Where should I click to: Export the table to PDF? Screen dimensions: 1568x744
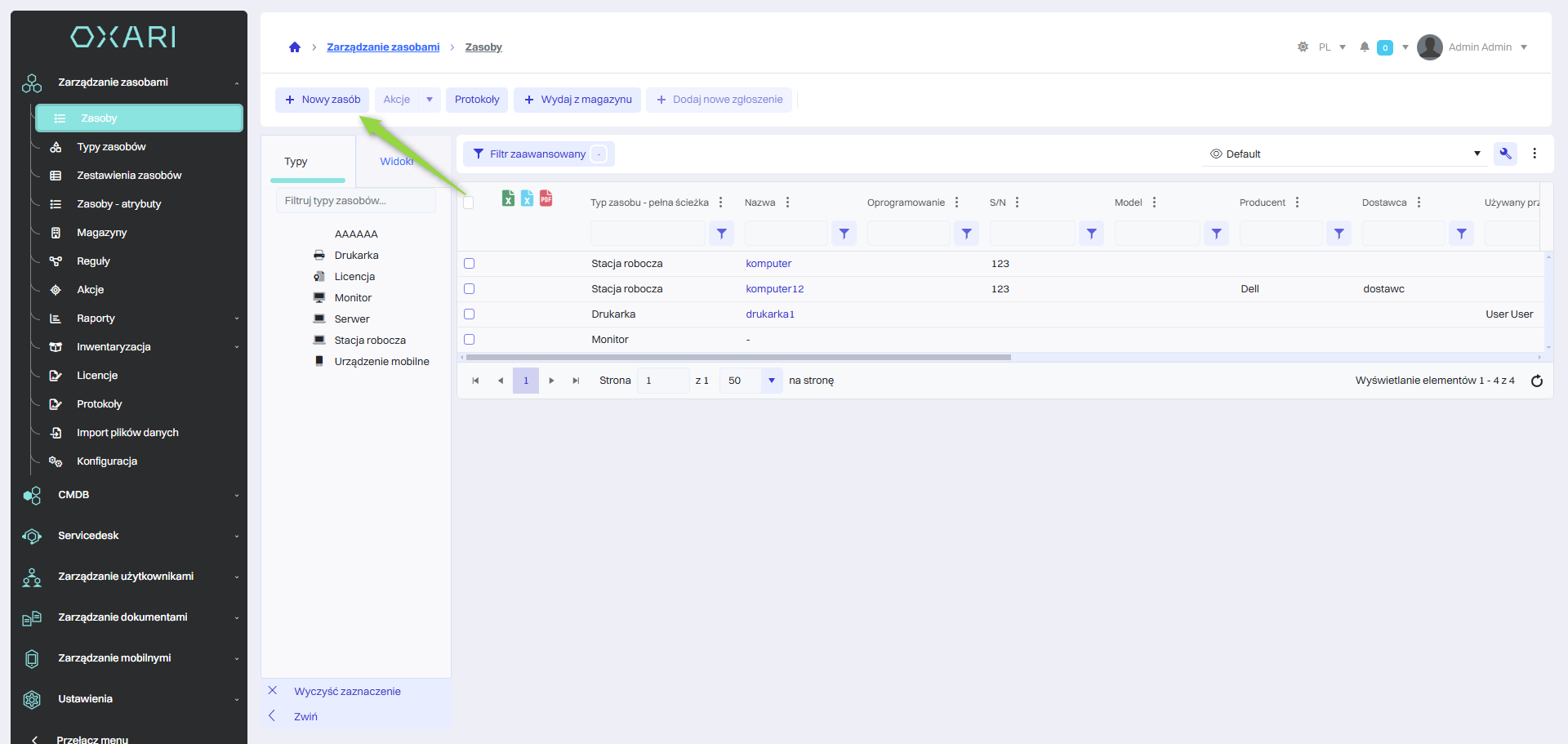(546, 198)
